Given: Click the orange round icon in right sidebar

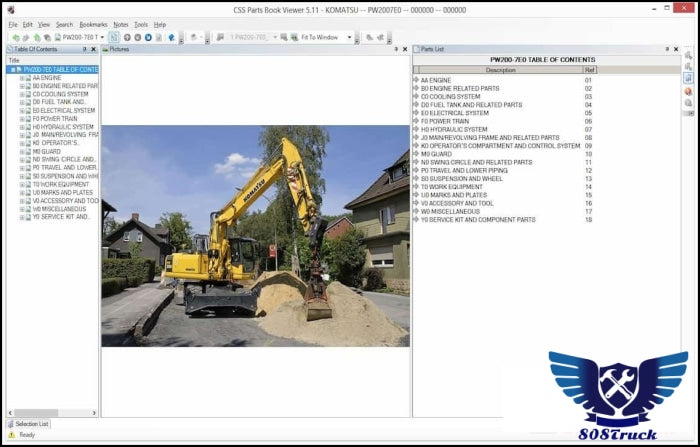Looking at the screenshot, I should tap(688, 91).
